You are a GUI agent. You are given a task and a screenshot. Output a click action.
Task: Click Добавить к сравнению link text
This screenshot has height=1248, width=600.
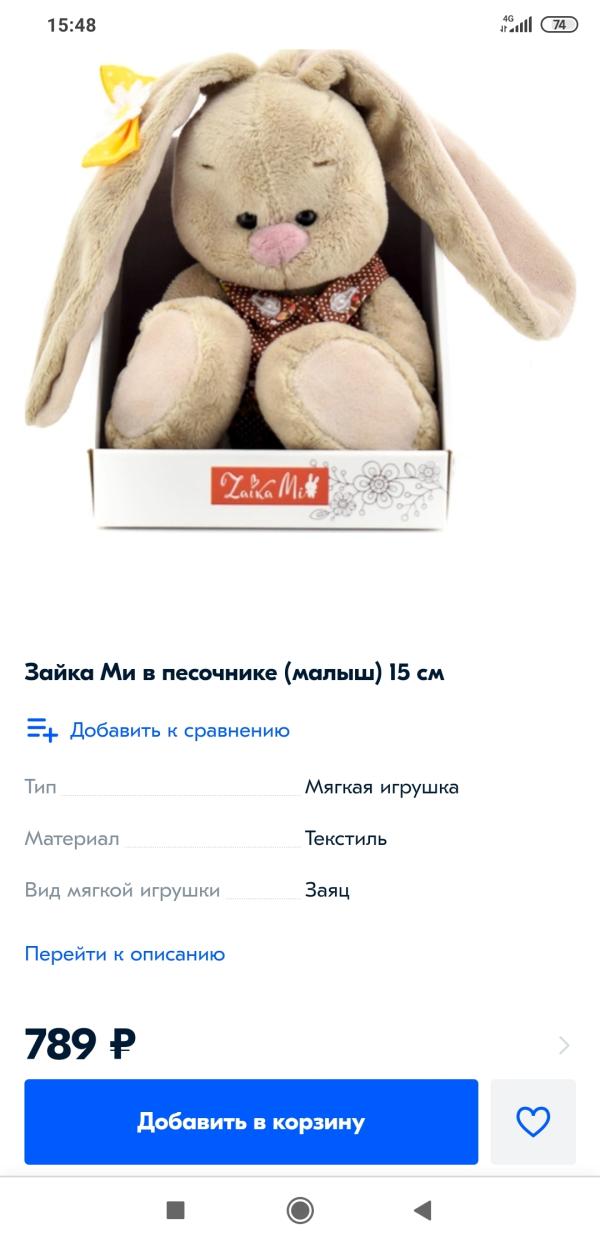(x=180, y=731)
